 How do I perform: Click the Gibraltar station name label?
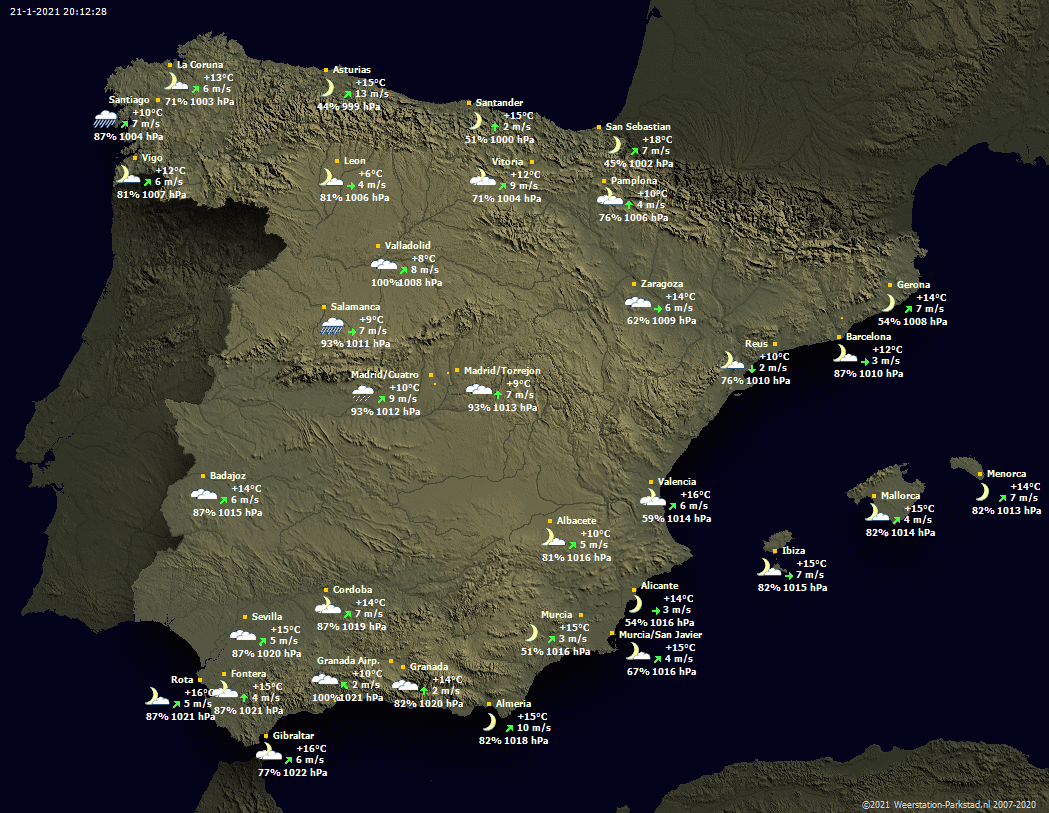[x=292, y=736]
